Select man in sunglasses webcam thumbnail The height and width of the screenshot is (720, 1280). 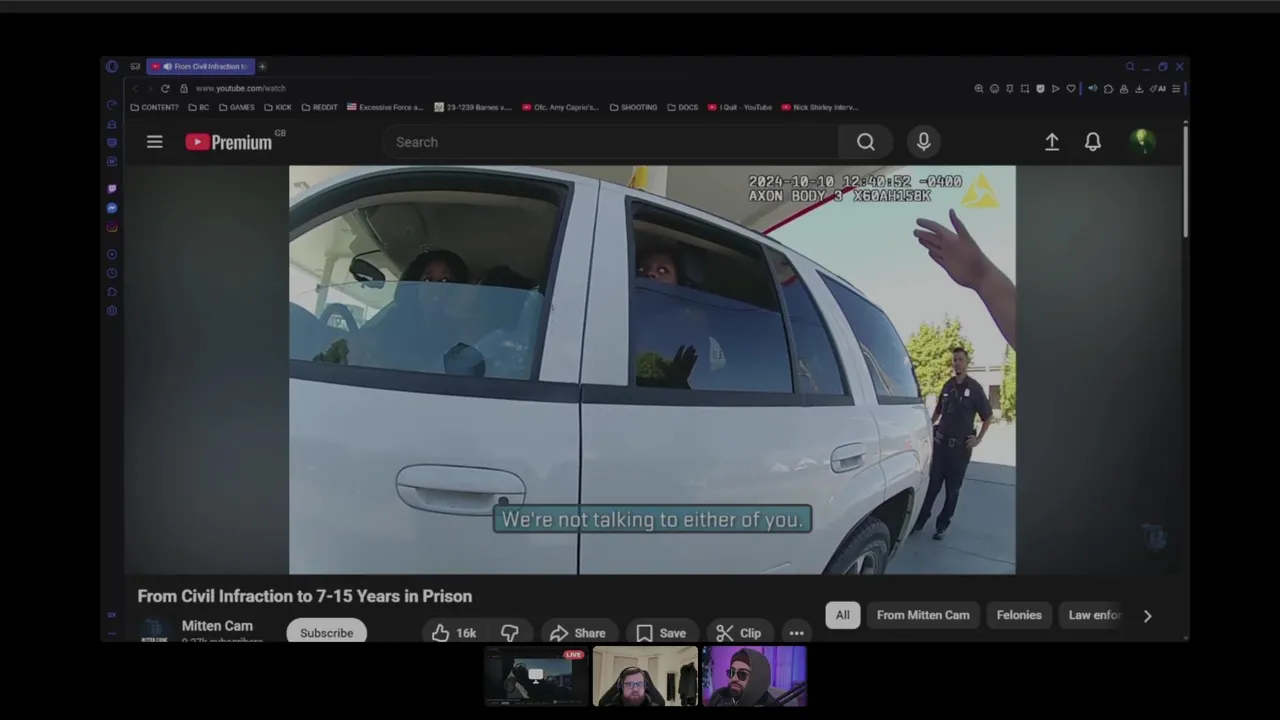pos(754,676)
